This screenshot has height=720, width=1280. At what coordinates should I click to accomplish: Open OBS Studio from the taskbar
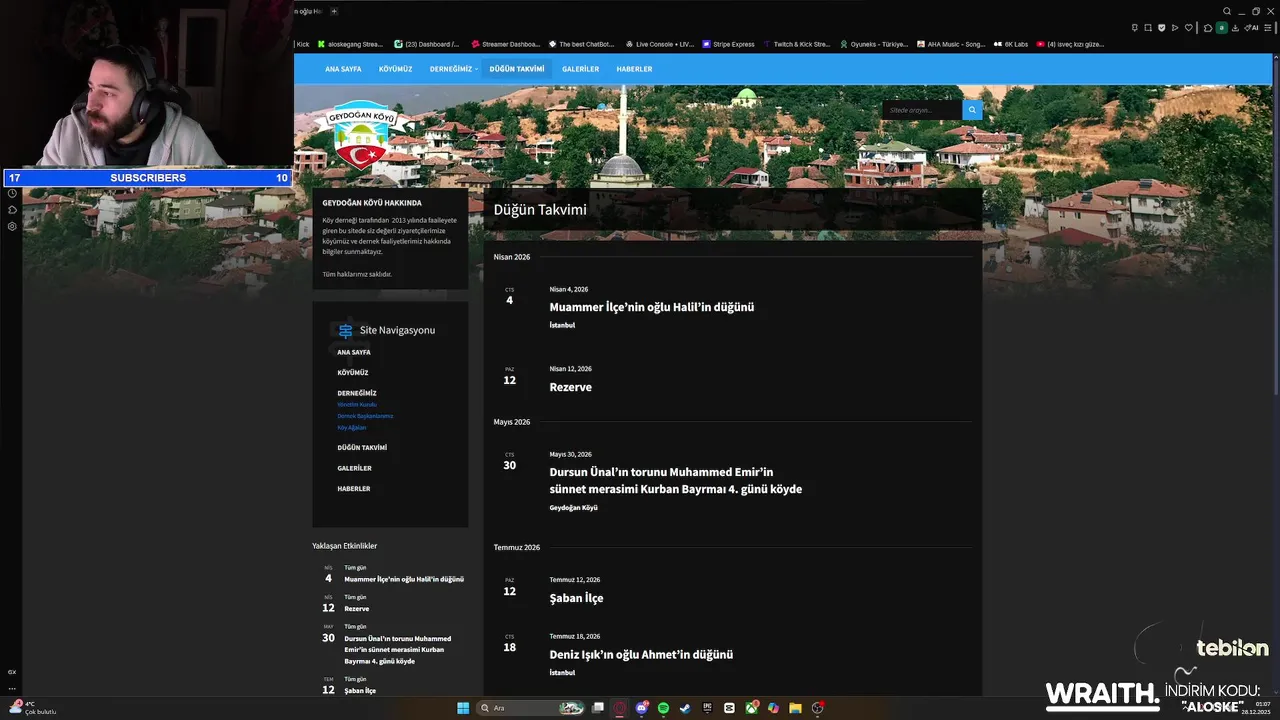[818, 708]
